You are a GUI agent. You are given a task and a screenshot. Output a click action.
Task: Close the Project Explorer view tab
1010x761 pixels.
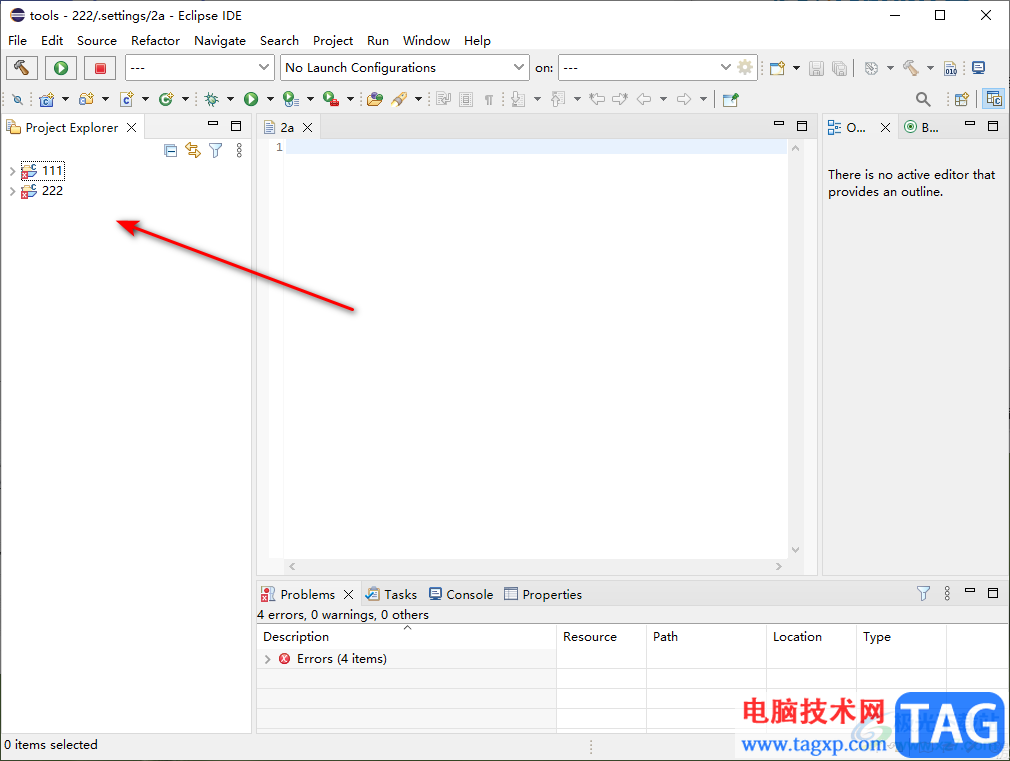131,128
